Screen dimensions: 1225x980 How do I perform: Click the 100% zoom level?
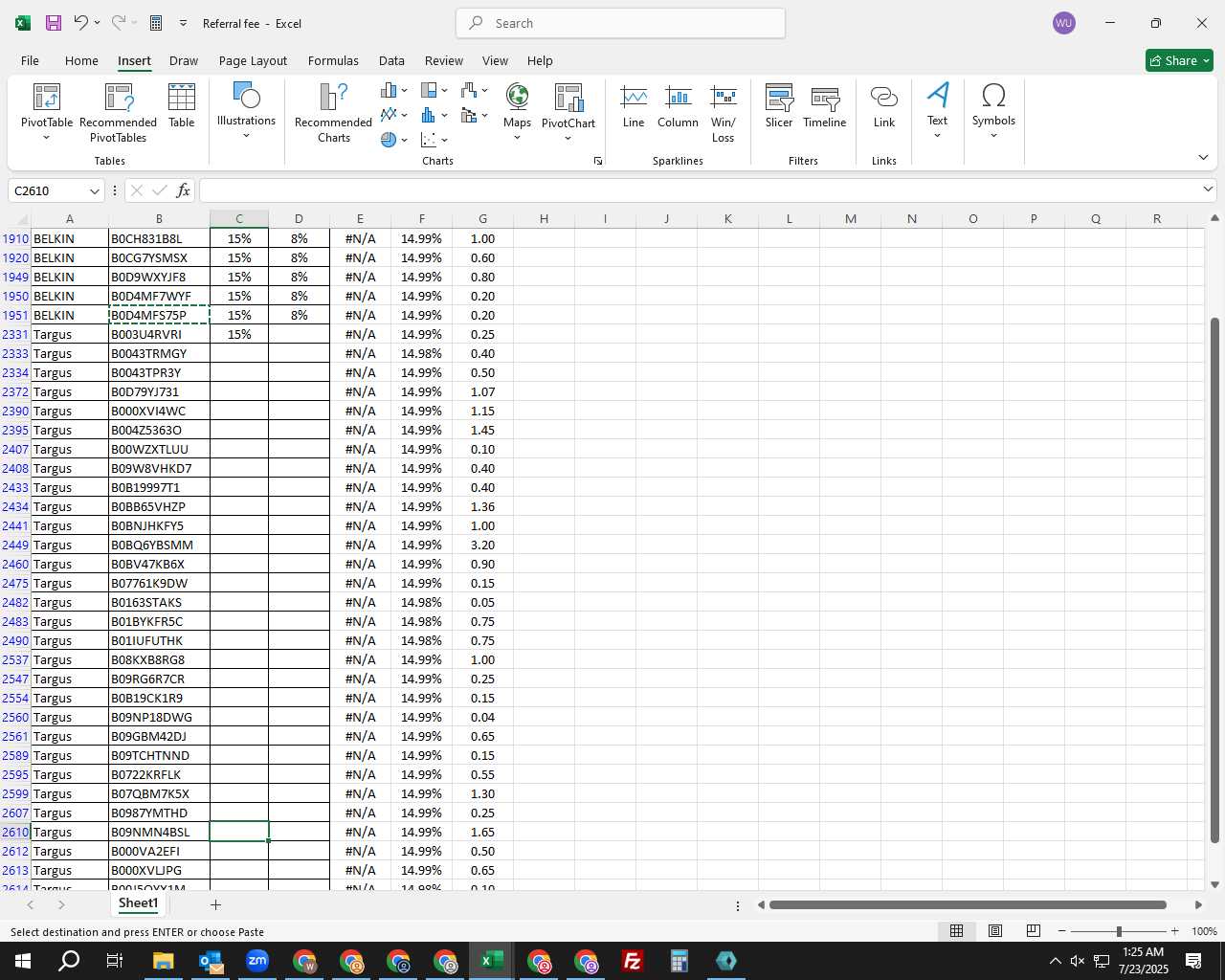pos(1204,931)
